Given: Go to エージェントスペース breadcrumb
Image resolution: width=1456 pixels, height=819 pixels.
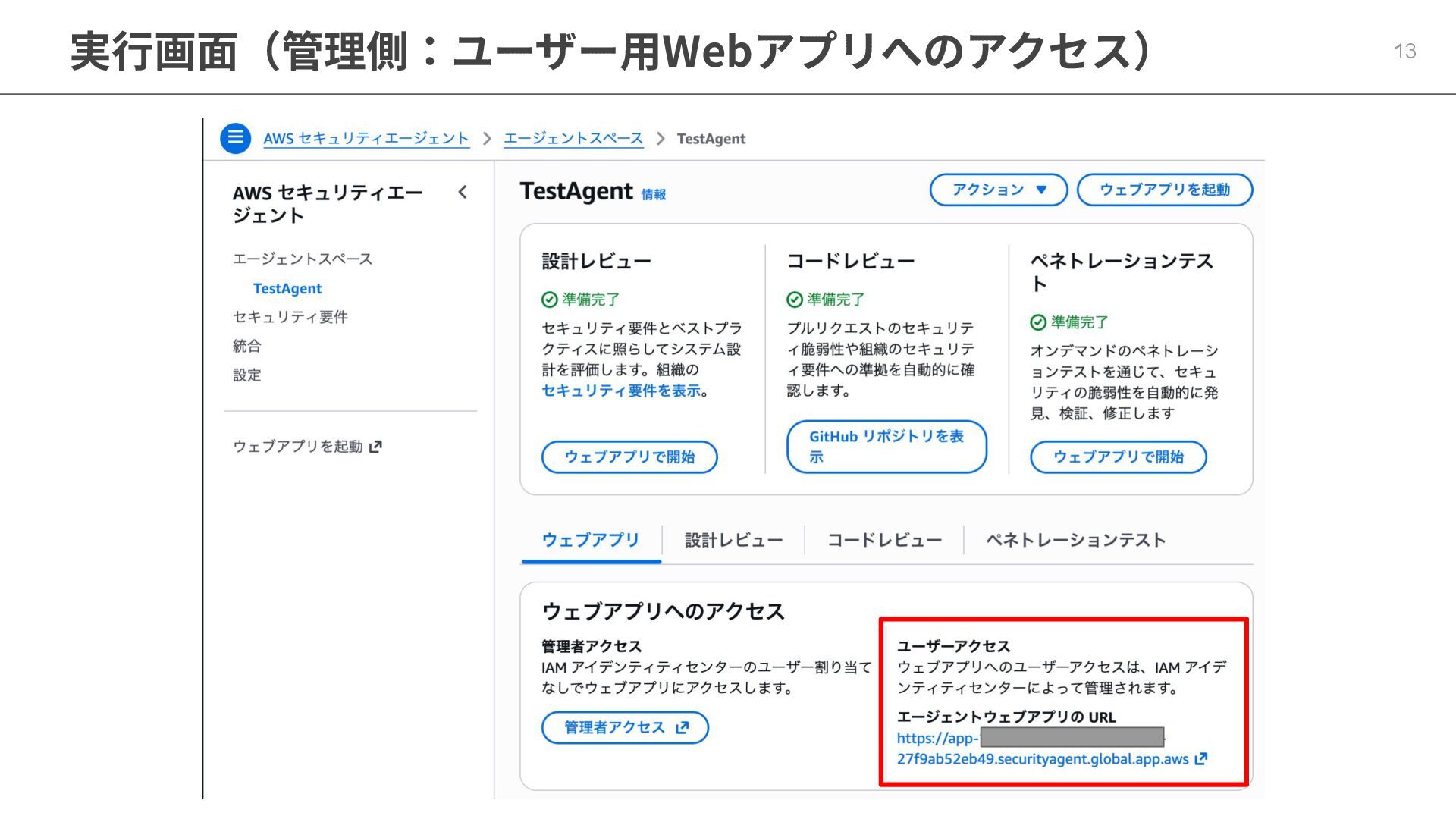Looking at the screenshot, I should [573, 139].
